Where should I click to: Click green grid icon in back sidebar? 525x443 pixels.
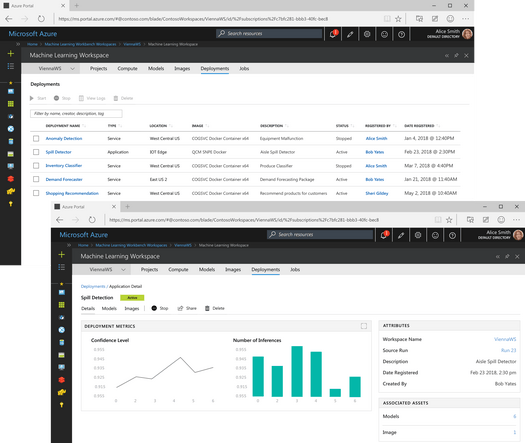[x=11, y=104]
